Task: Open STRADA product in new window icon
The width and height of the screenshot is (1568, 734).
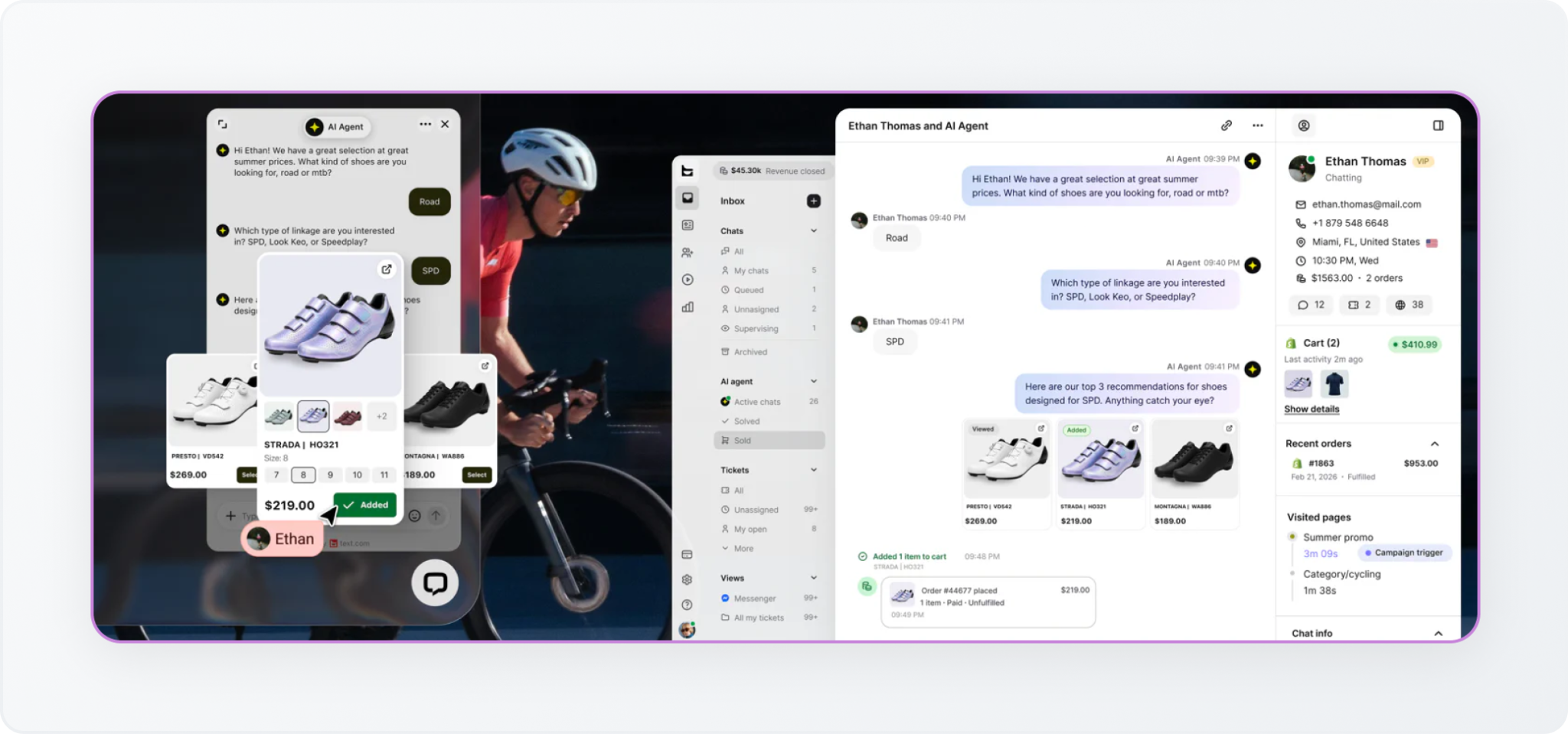Action: (387, 269)
